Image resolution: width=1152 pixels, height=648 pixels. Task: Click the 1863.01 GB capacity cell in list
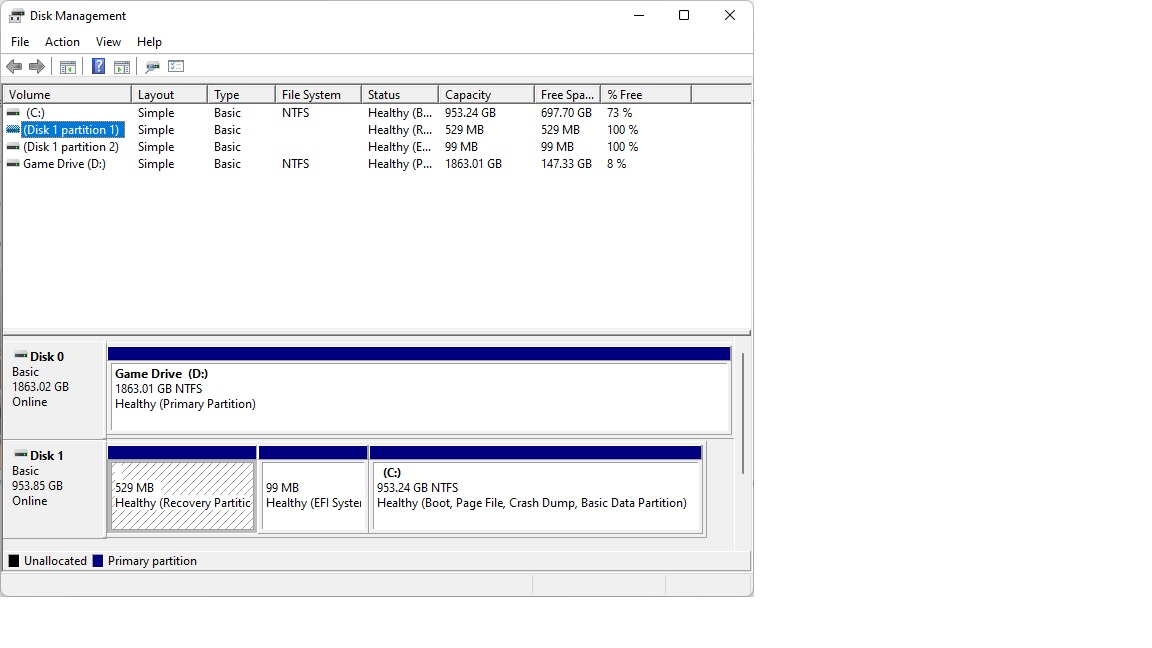(473, 164)
